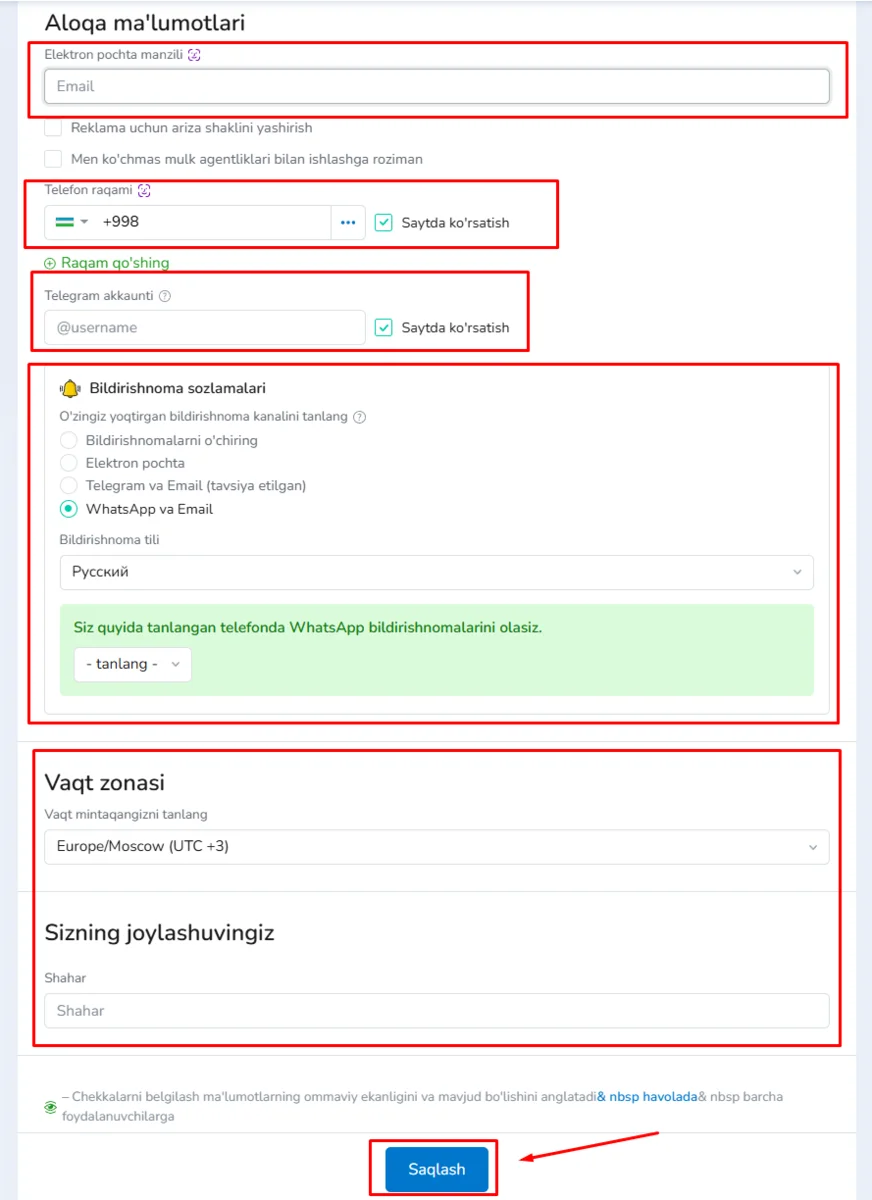The image size is (872, 1200).
Task: Check Reklama uchun ariza shaklini yashirish
Action: [53, 128]
